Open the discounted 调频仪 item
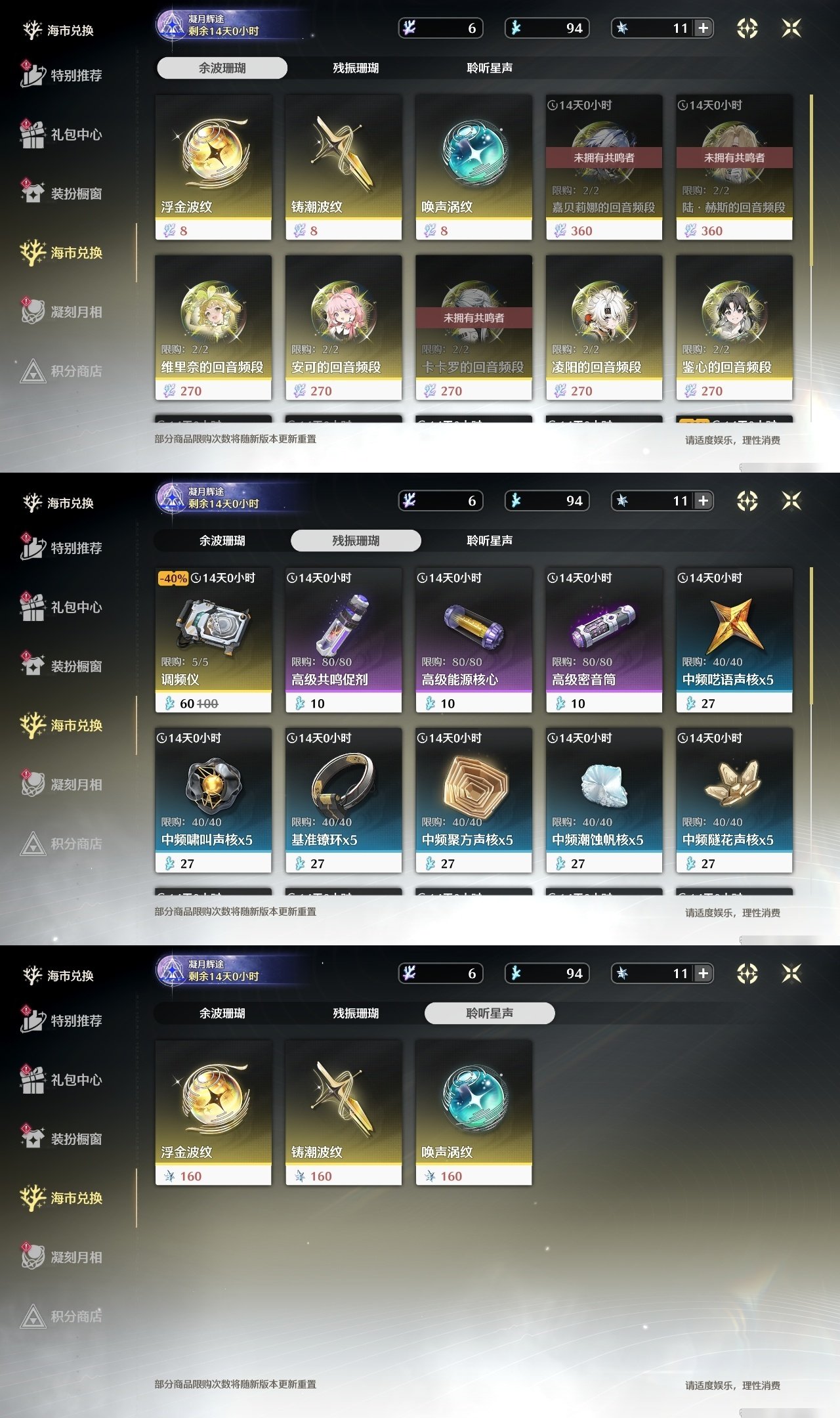This screenshot has width=840, height=1418. coord(213,640)
